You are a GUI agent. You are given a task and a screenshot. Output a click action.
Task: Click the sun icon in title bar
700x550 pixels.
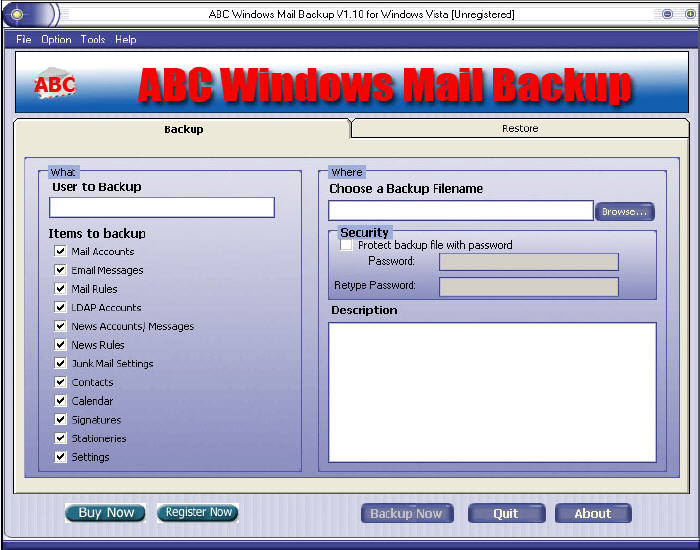coord(17,15)
